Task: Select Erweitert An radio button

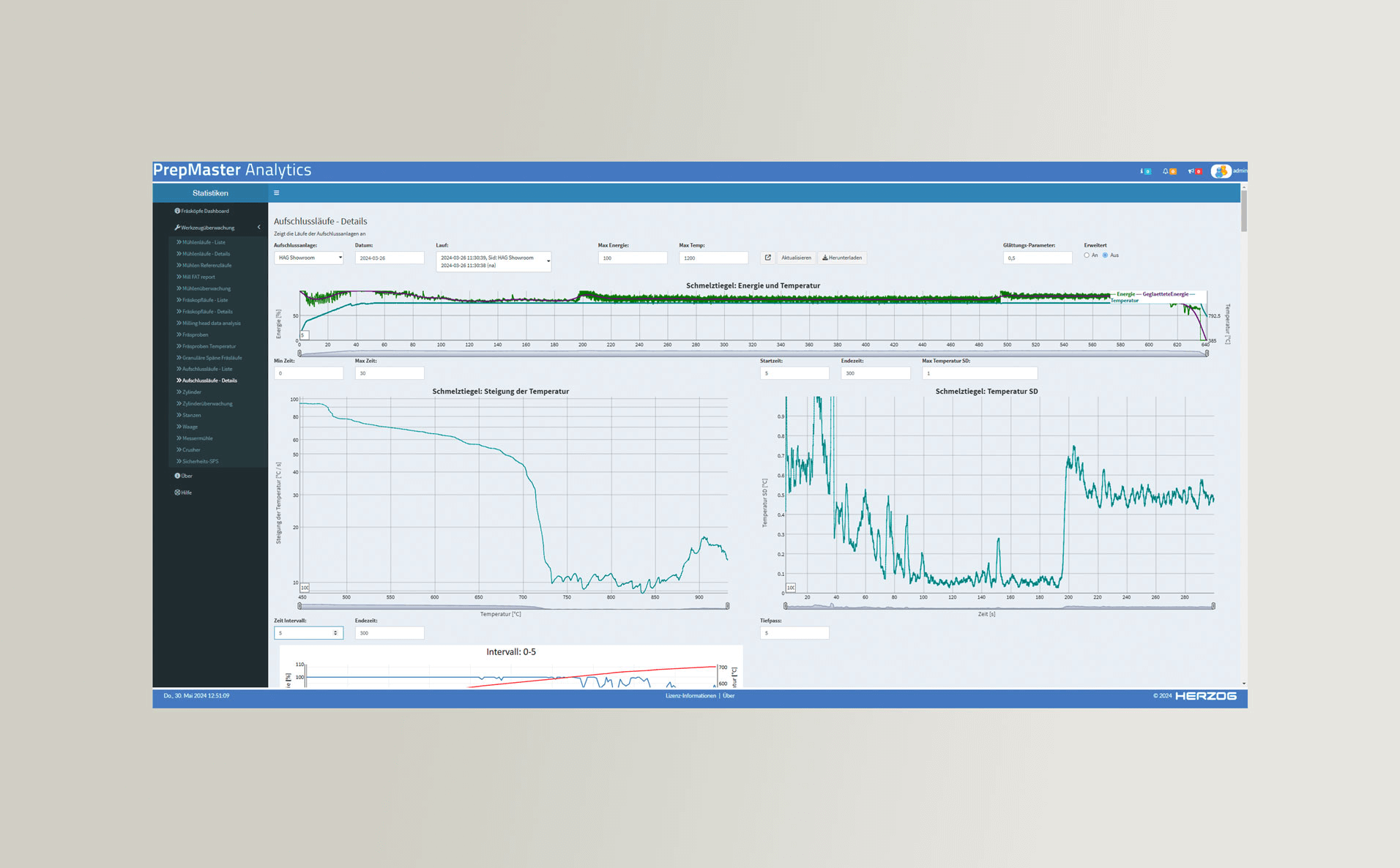Action: point(1087,255)
